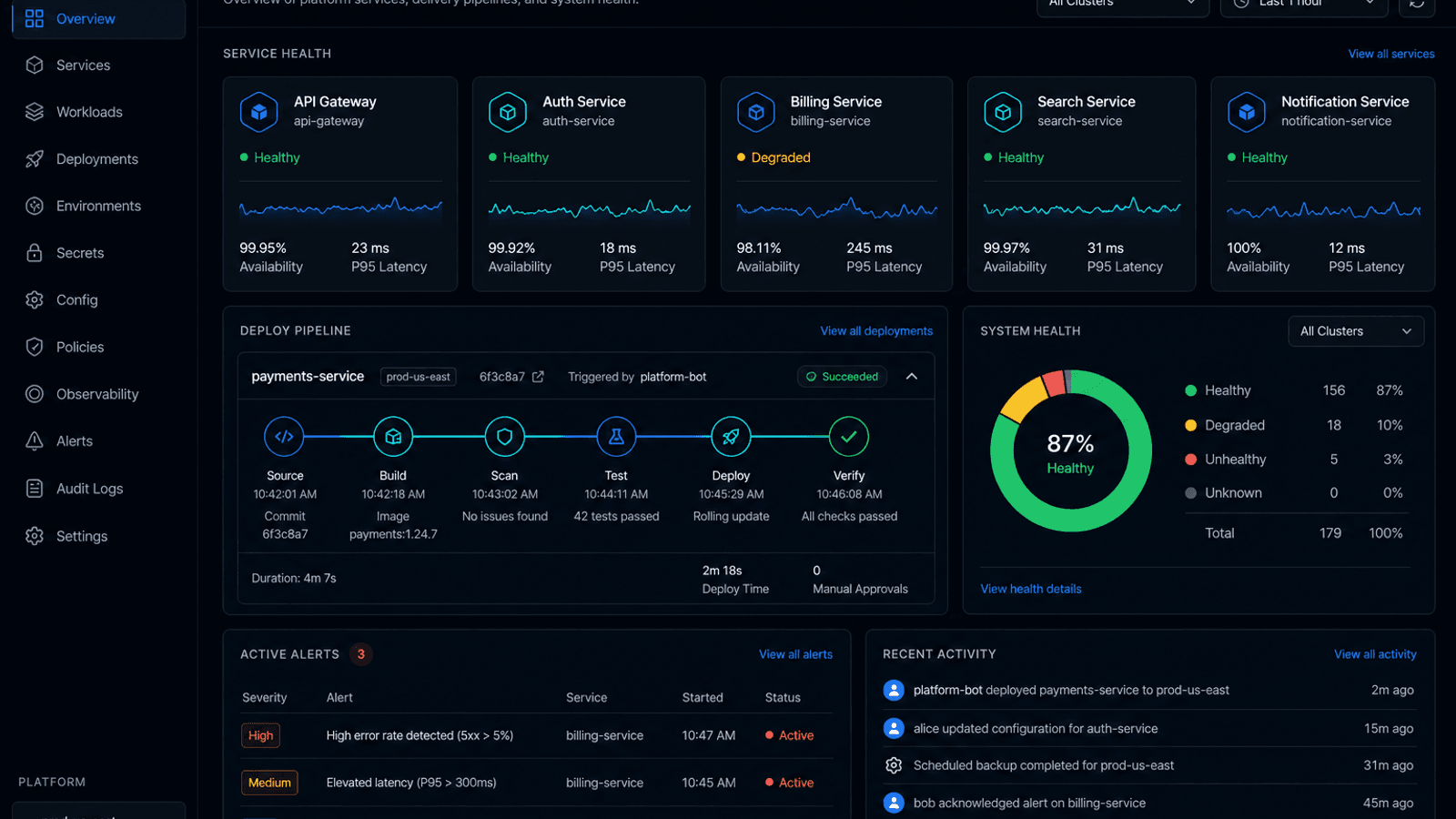Click the Verify stage checkmark icon

[849, 437]
